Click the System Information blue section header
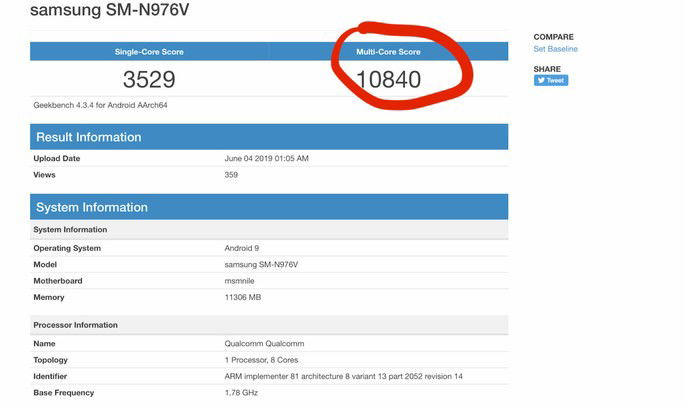 tap(269, 207)
